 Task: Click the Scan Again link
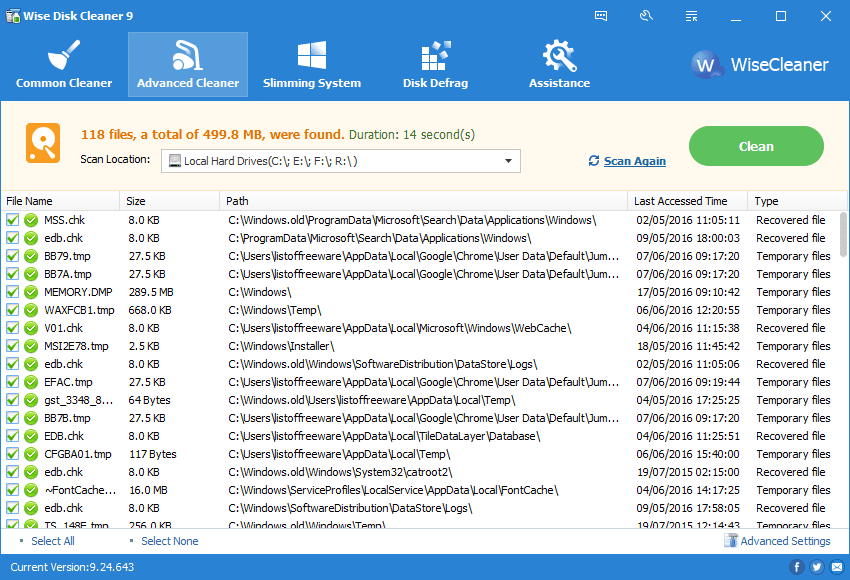(634, 161)
